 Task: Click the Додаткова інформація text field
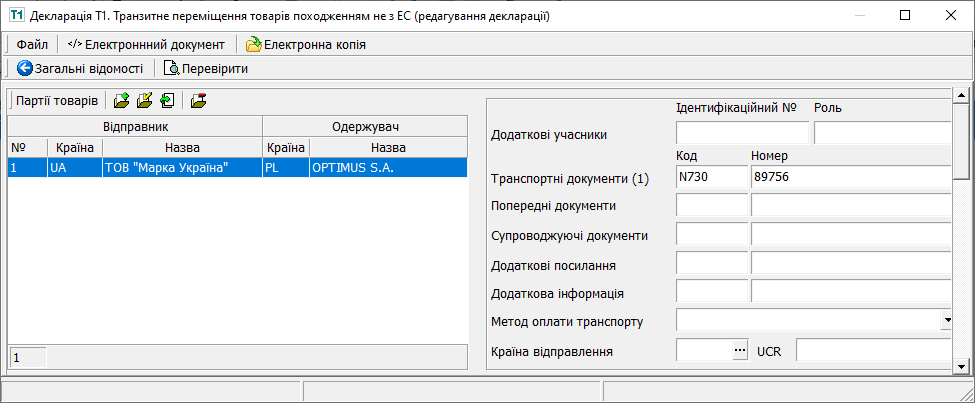(848, 292)
